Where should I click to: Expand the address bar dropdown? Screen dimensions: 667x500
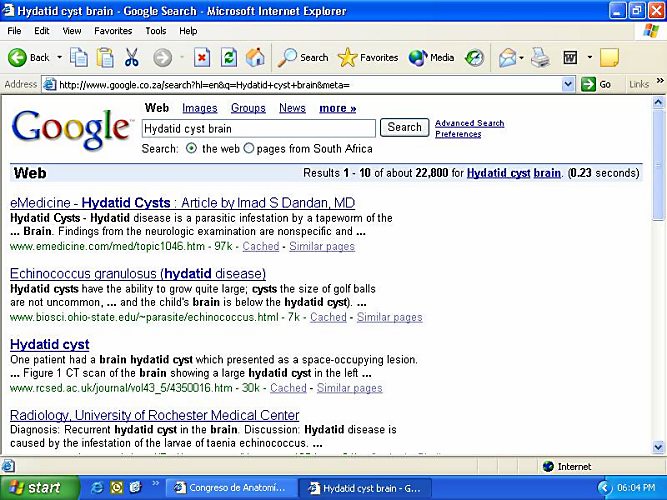tap(568, 84)
